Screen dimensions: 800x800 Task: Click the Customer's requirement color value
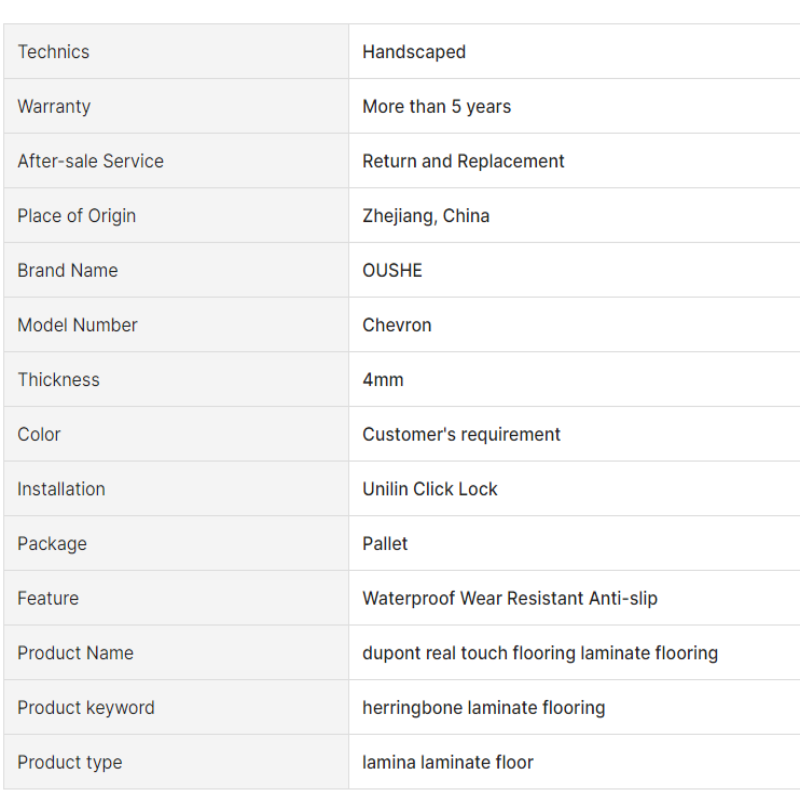tap(461, 434)
